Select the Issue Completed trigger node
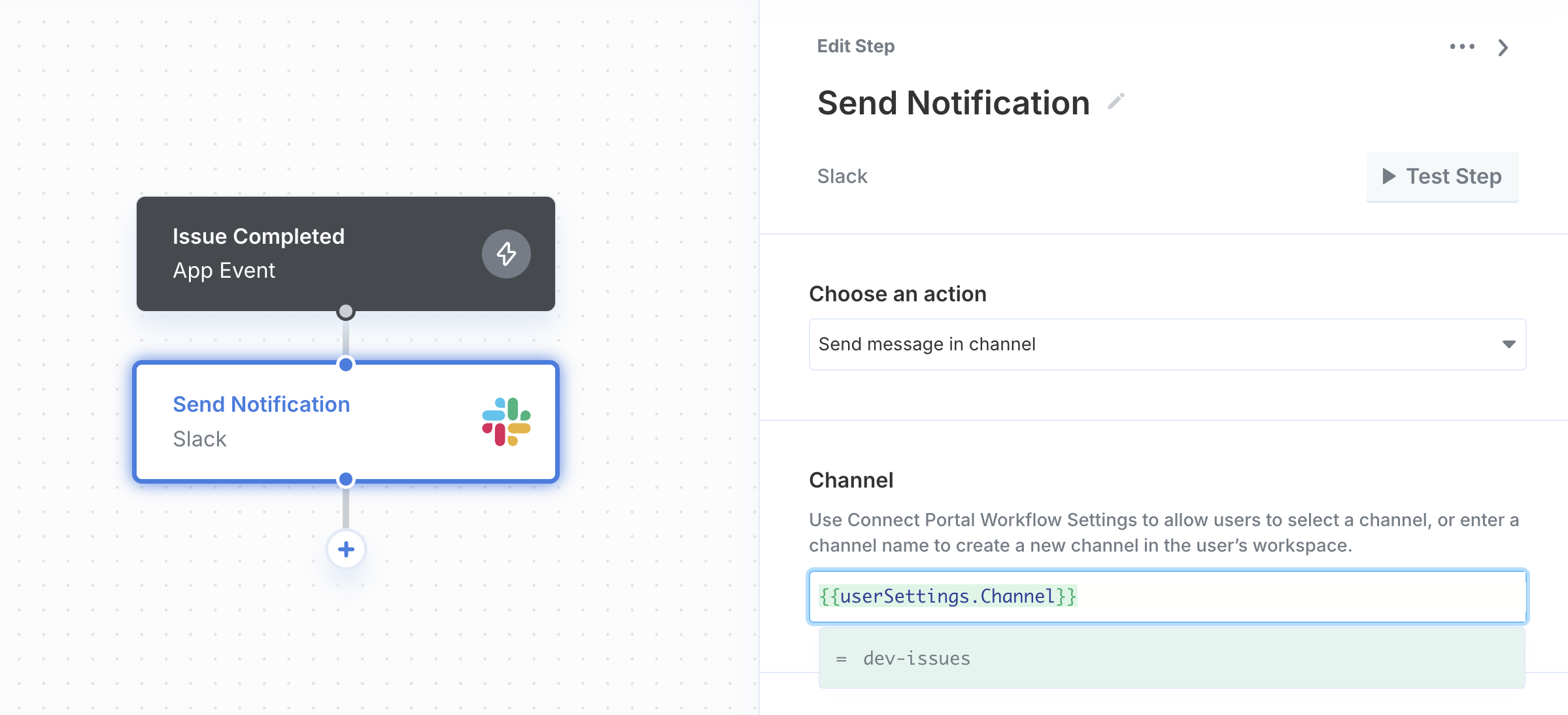The image size is (1568, 715). [346, 254]
